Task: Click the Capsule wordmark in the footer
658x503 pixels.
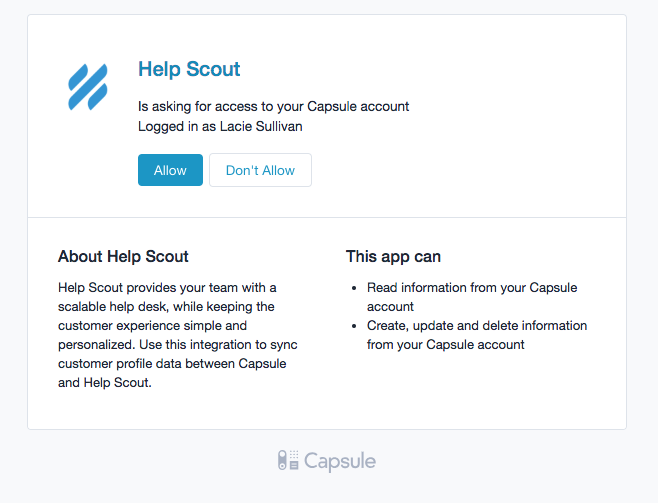Action: [339, 461]
